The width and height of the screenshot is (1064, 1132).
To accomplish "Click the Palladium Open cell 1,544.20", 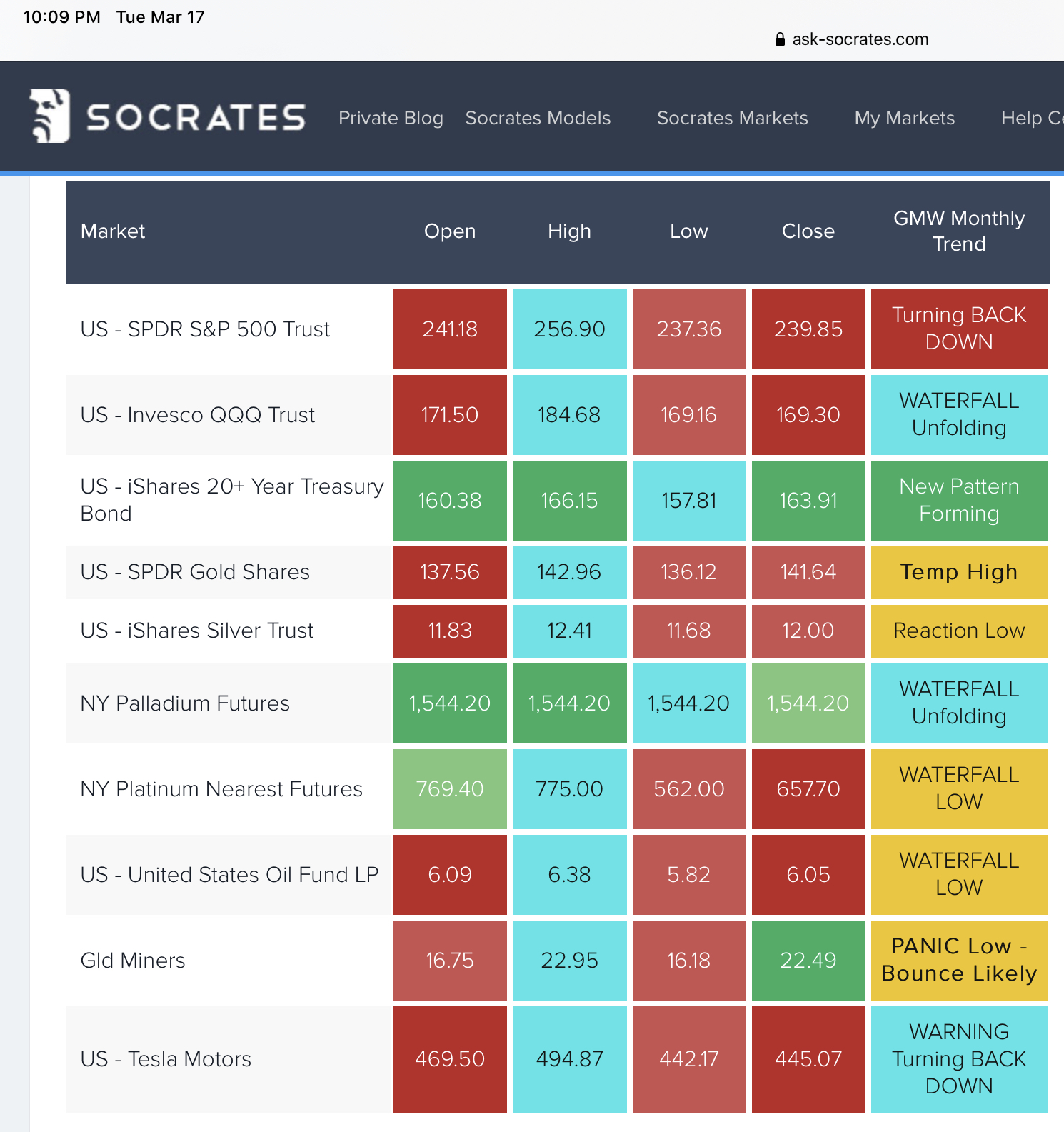I will coord(450,703).
